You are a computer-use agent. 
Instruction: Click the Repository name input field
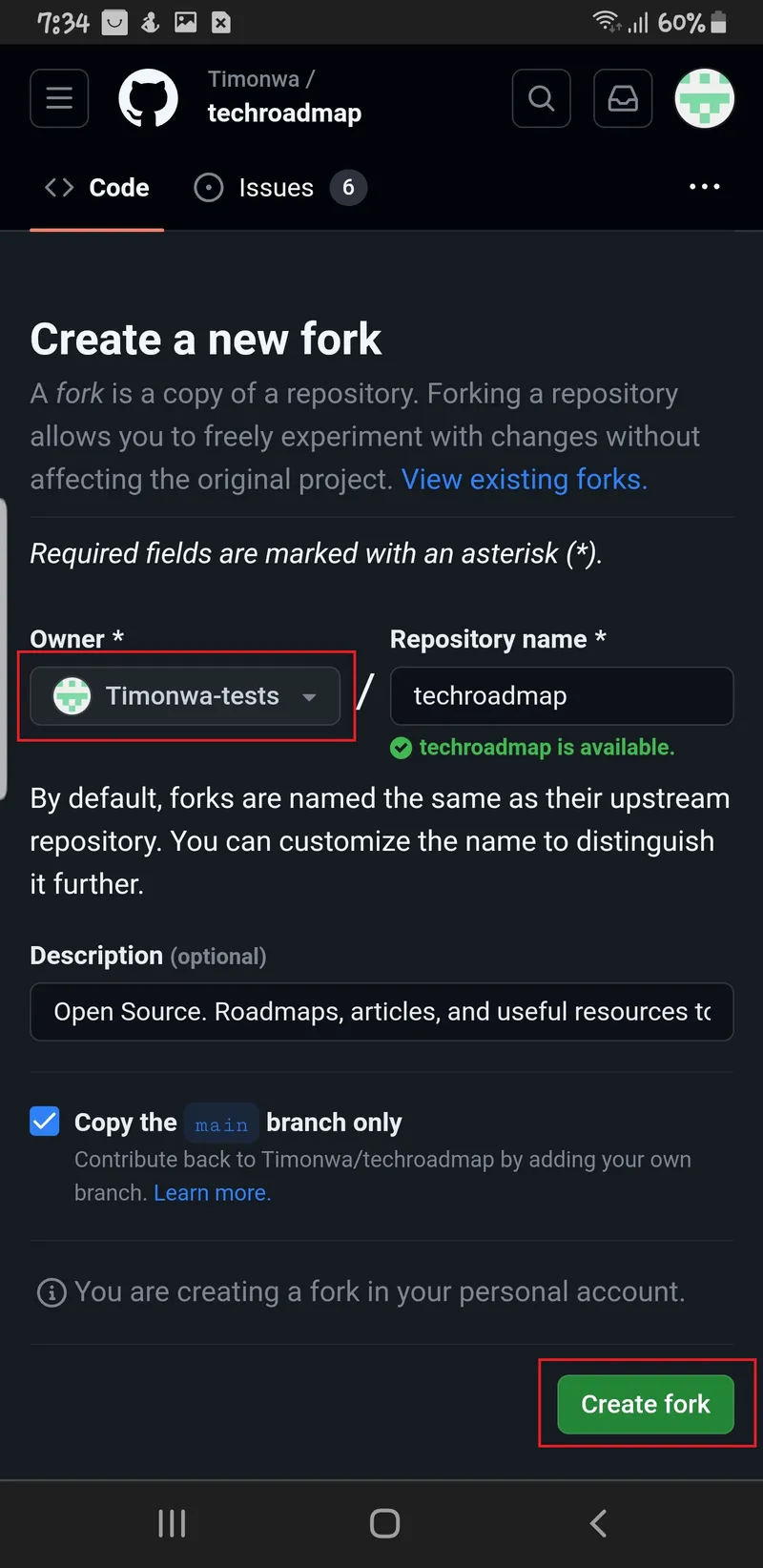tap(561, 695)
